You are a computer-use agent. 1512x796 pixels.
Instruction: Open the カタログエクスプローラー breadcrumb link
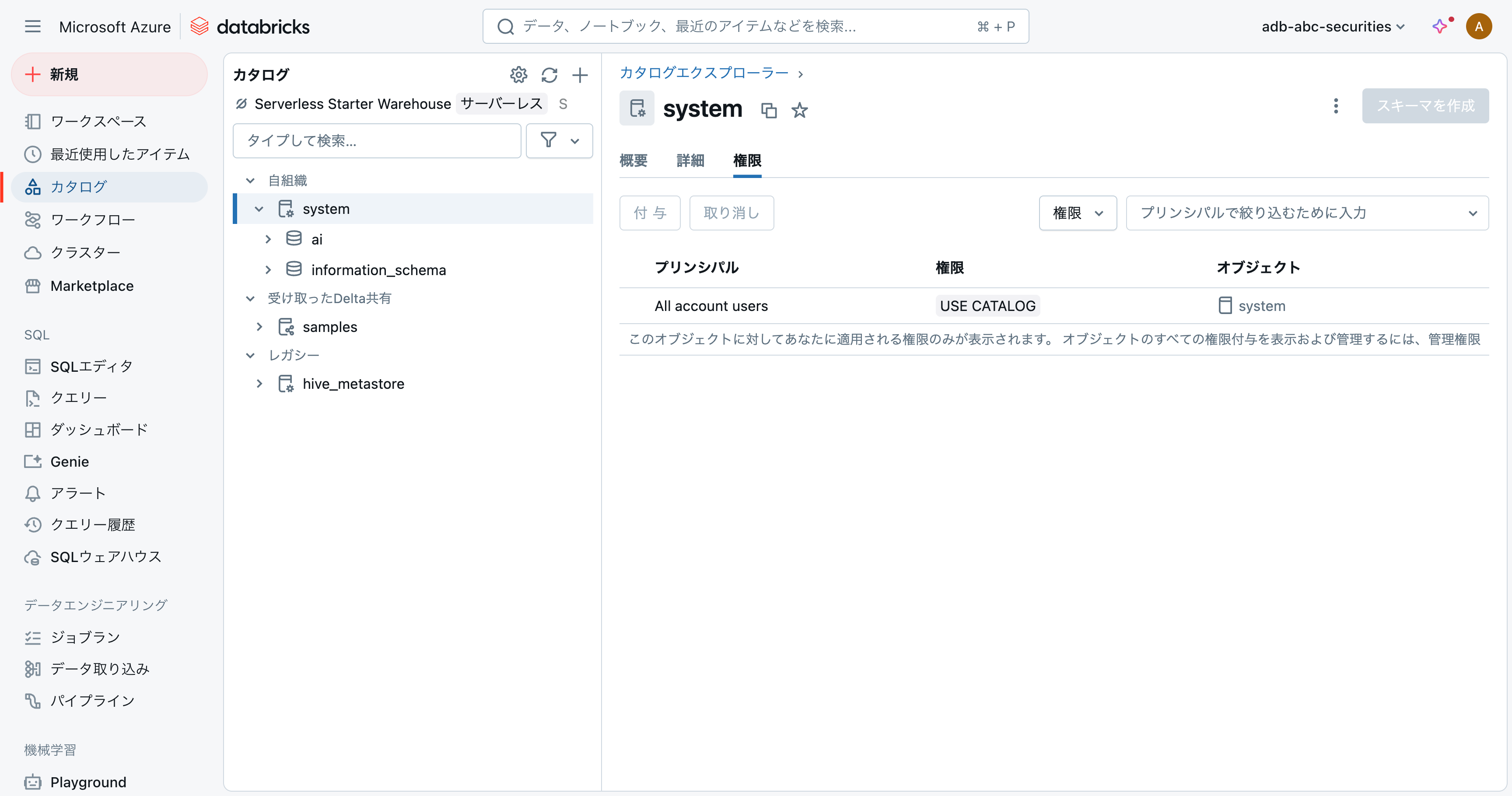(704, 73)
